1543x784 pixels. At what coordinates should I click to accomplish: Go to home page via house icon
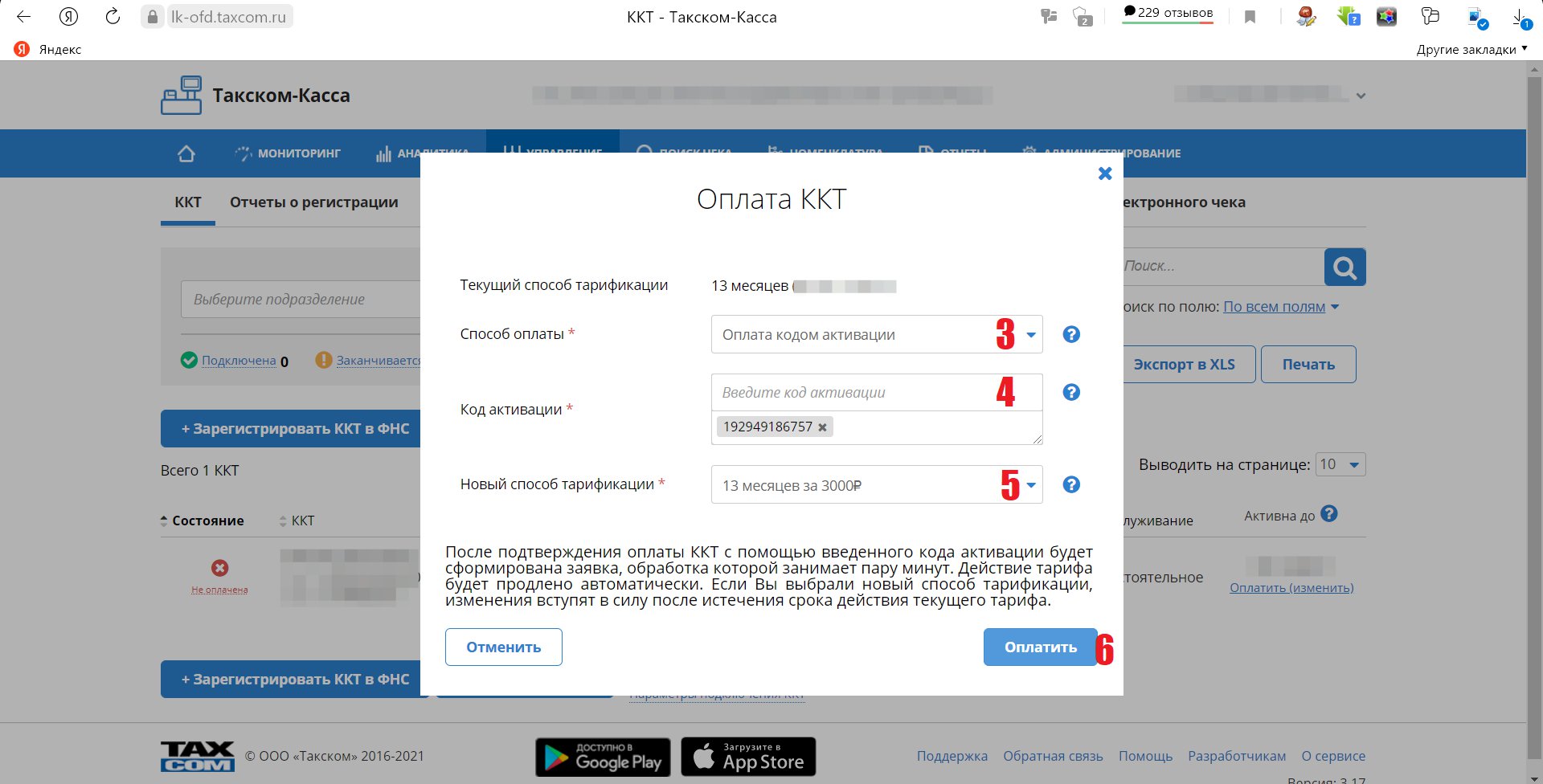[x=186, y=153]
